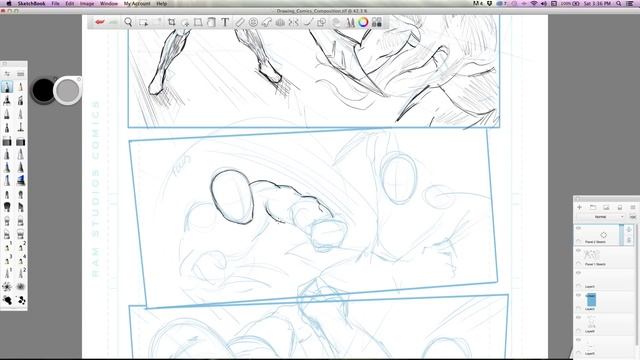The width and height of the screenshot is (640, 360).
Task: Open the brush library icon atop the brush palette
Action: point(20,74)
